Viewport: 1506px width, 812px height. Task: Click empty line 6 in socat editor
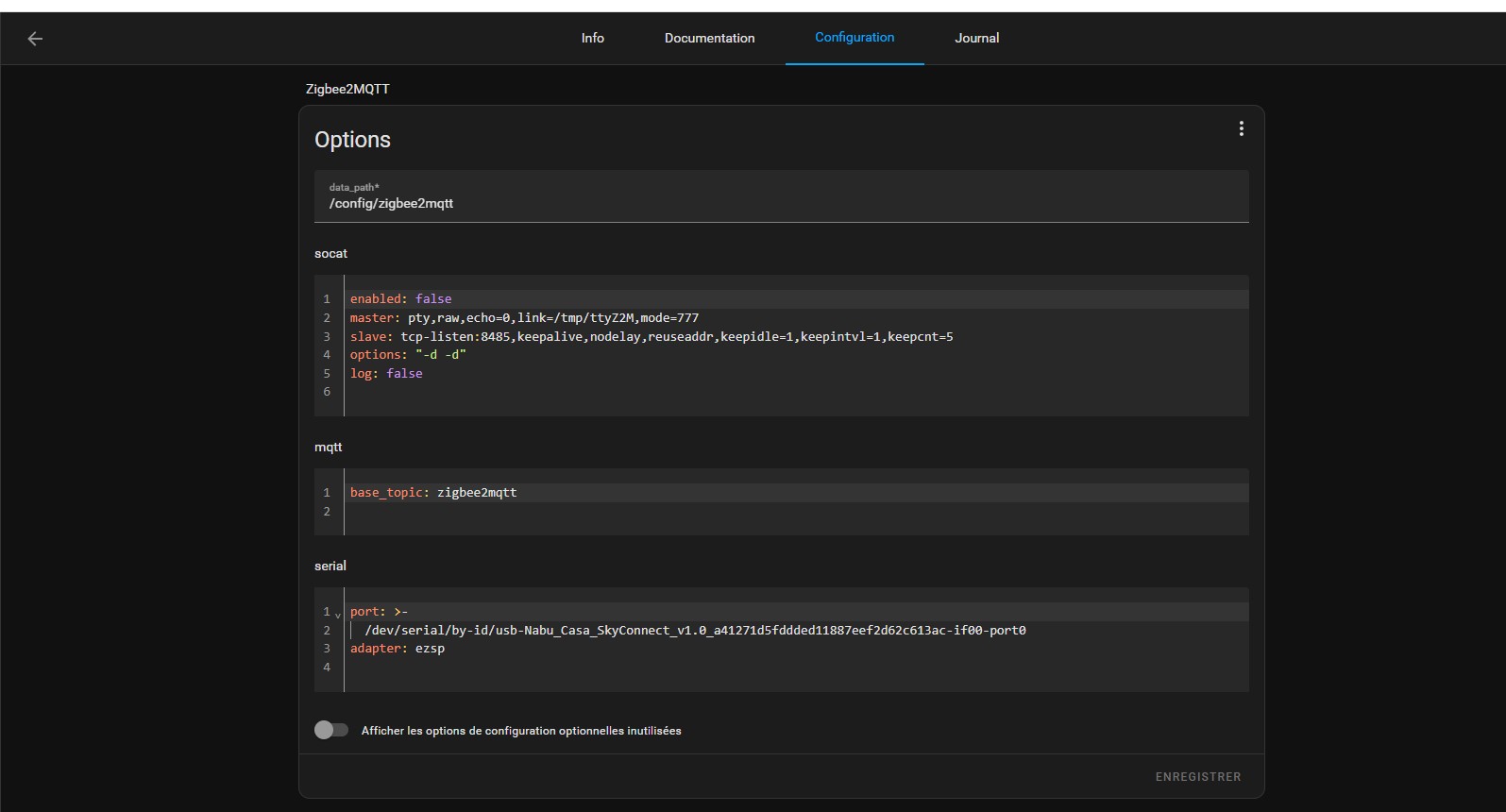coord(567,391)
